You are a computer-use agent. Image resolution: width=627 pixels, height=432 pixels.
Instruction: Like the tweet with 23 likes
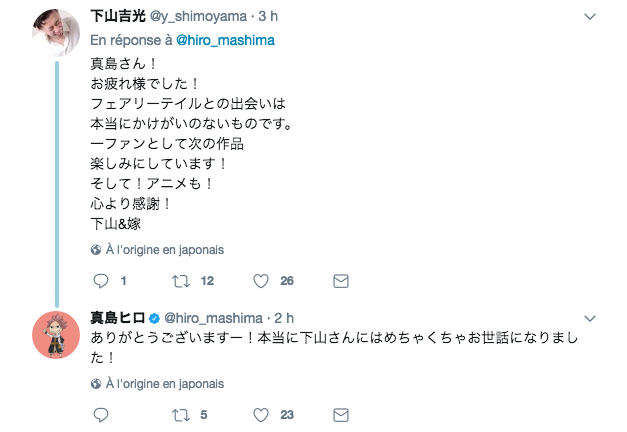260,414
